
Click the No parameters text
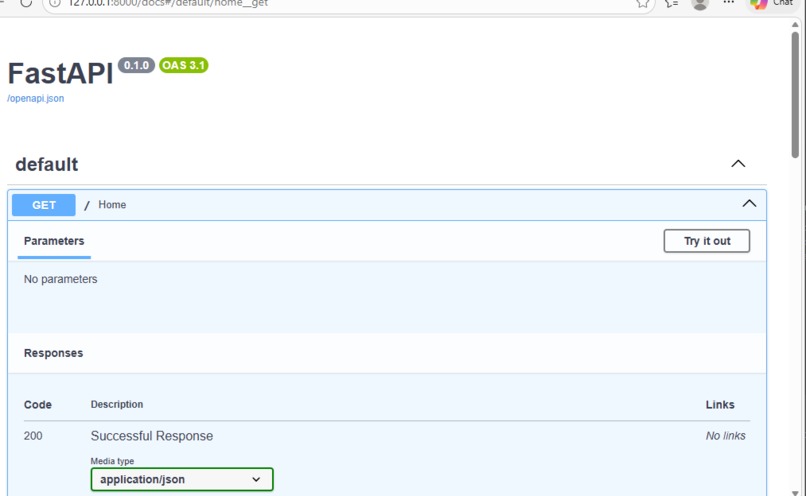61,279
